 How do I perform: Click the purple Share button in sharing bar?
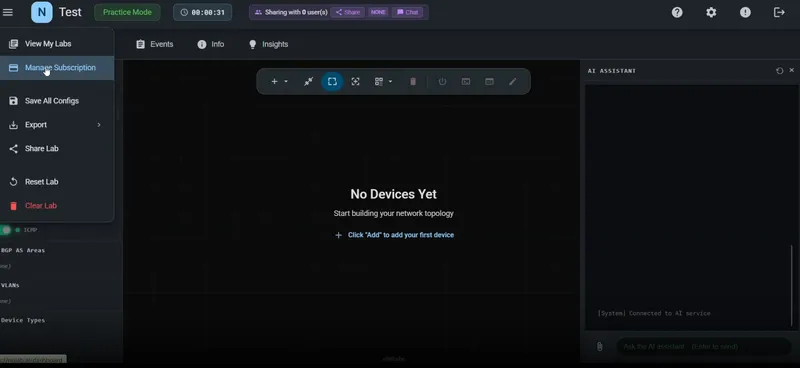point(348,12)
